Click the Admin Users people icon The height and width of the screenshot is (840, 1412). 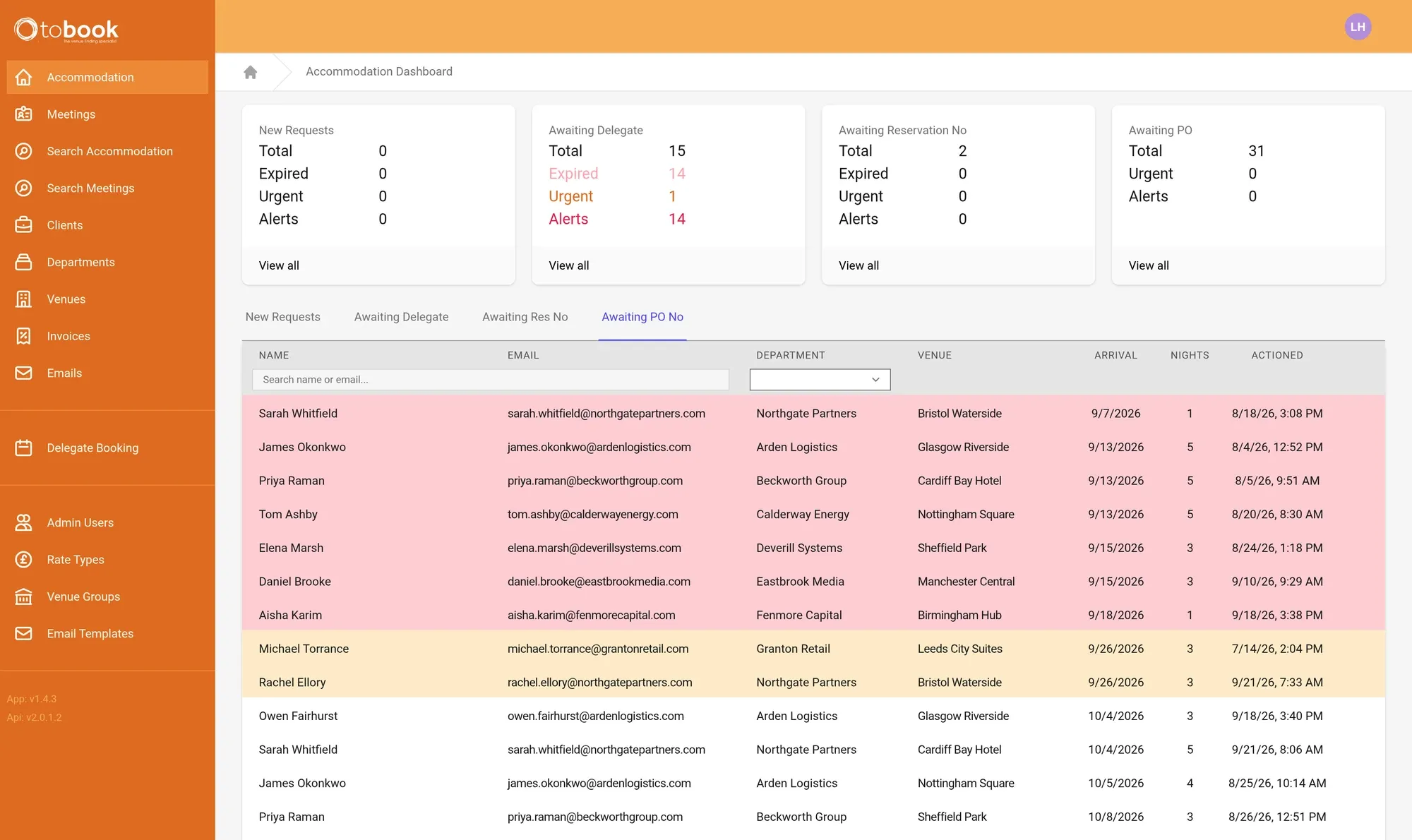click(x=23, y=522)
